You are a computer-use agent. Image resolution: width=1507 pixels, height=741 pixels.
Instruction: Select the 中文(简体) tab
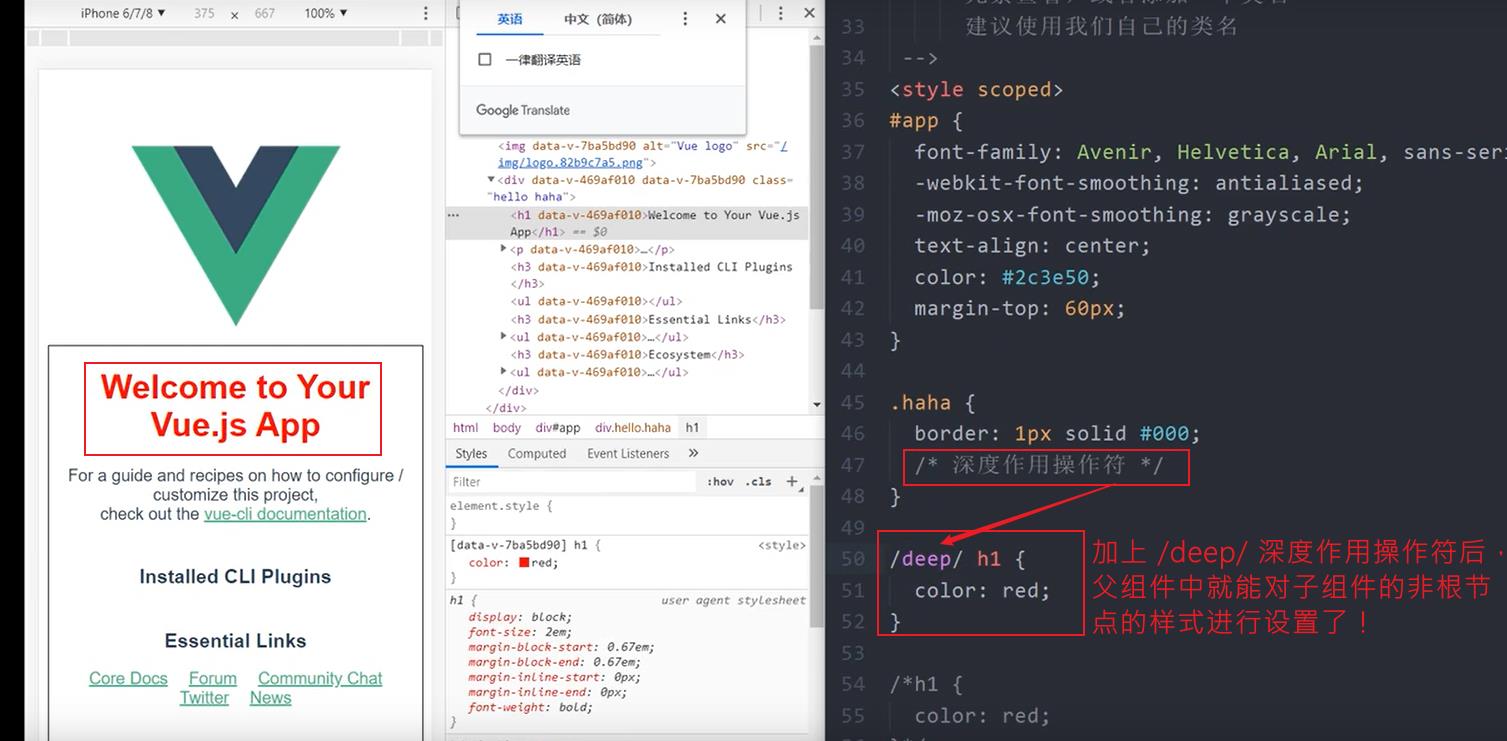[x=598, y=19]
